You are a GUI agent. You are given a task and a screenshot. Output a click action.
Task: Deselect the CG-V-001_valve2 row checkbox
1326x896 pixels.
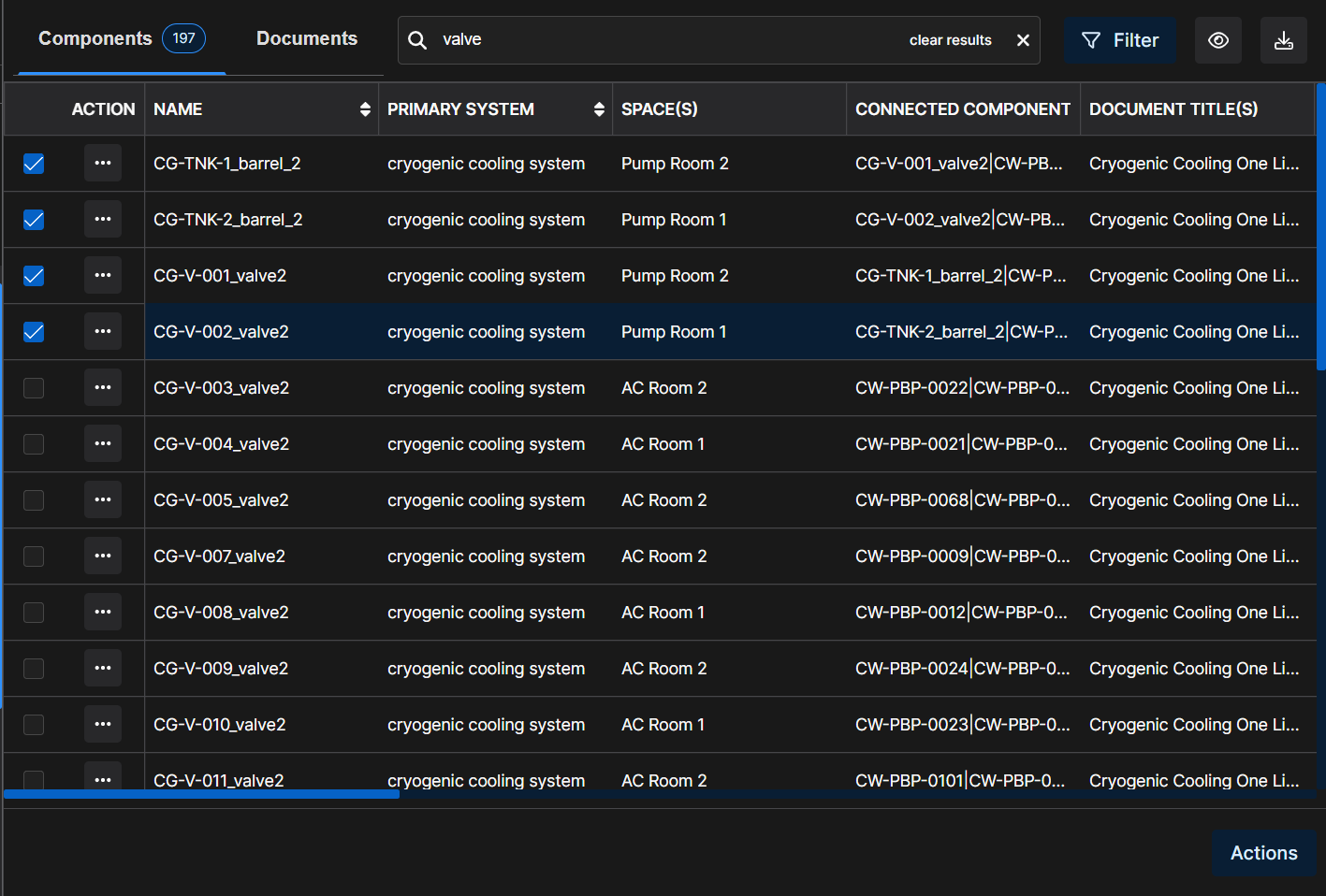[34, 276]
